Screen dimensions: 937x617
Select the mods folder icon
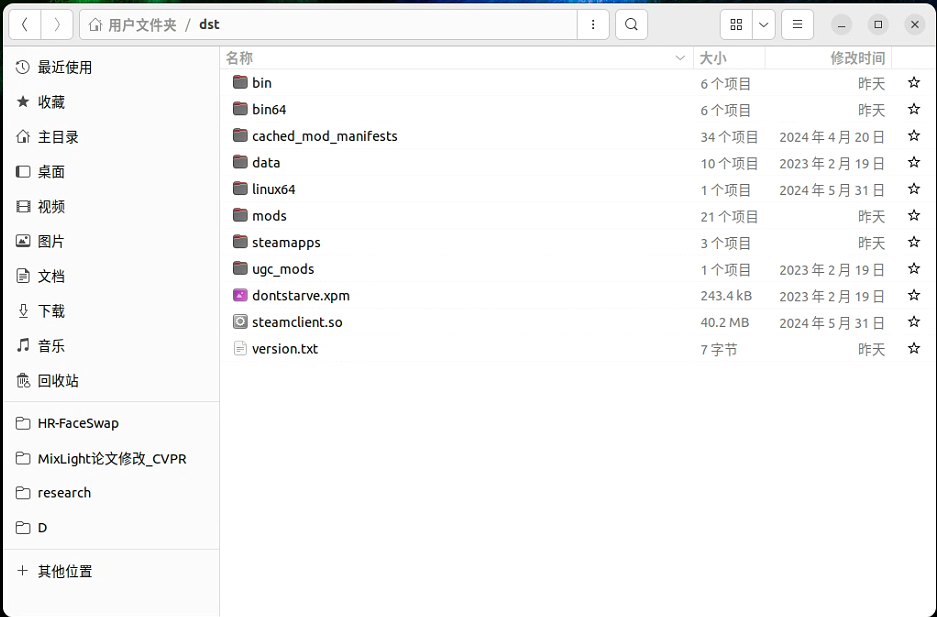(240, 215)
